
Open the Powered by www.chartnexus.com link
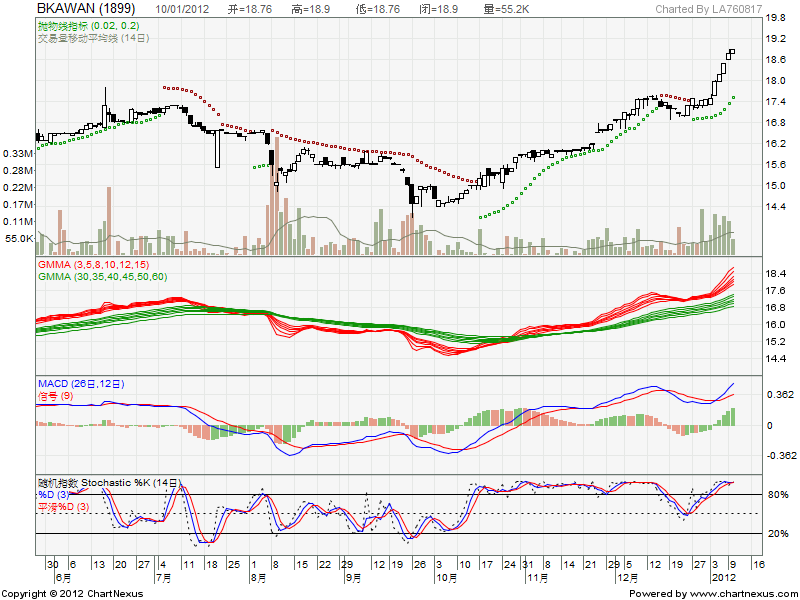pyautogui.click(x=713, y=594)
